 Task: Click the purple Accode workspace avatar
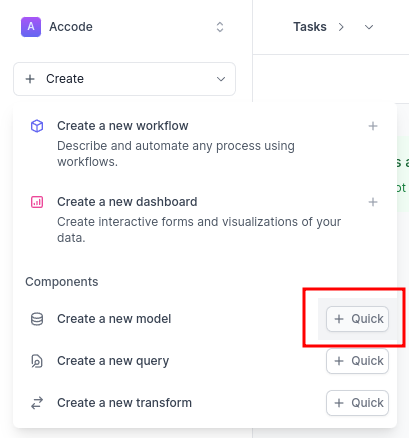(31, 27)
